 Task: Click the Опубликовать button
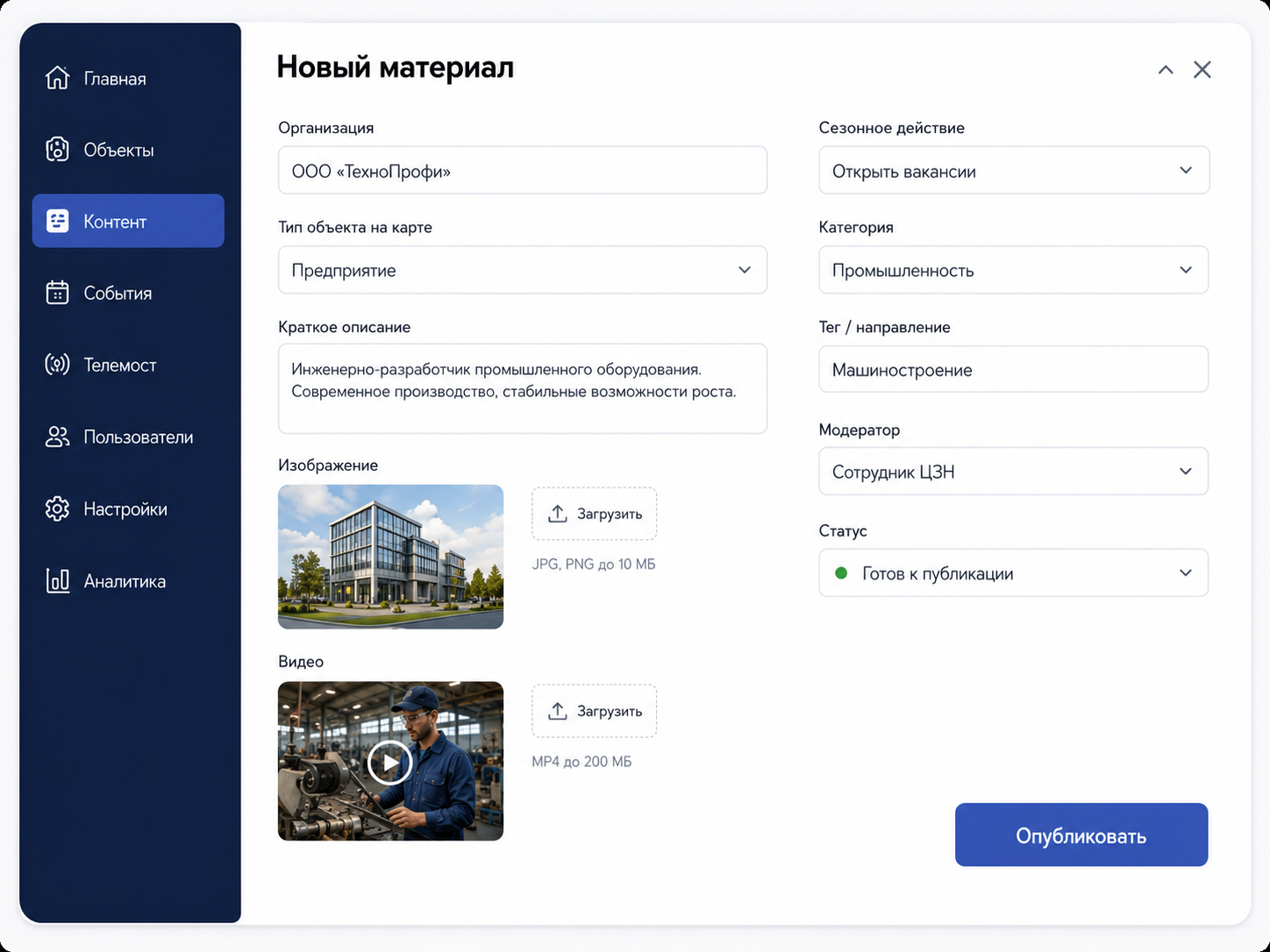tap(1081, 835)
